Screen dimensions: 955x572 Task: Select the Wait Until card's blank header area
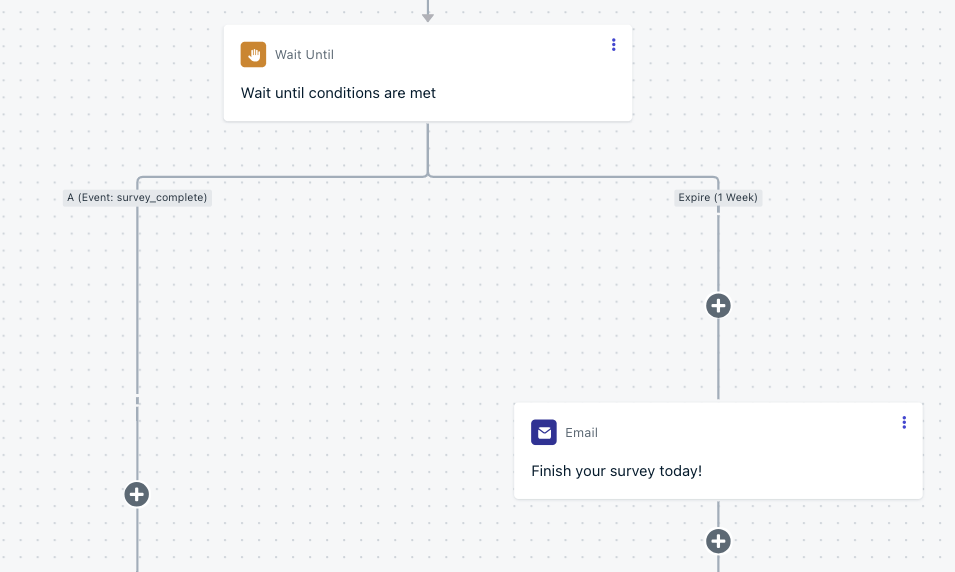[x=469, y=52]
